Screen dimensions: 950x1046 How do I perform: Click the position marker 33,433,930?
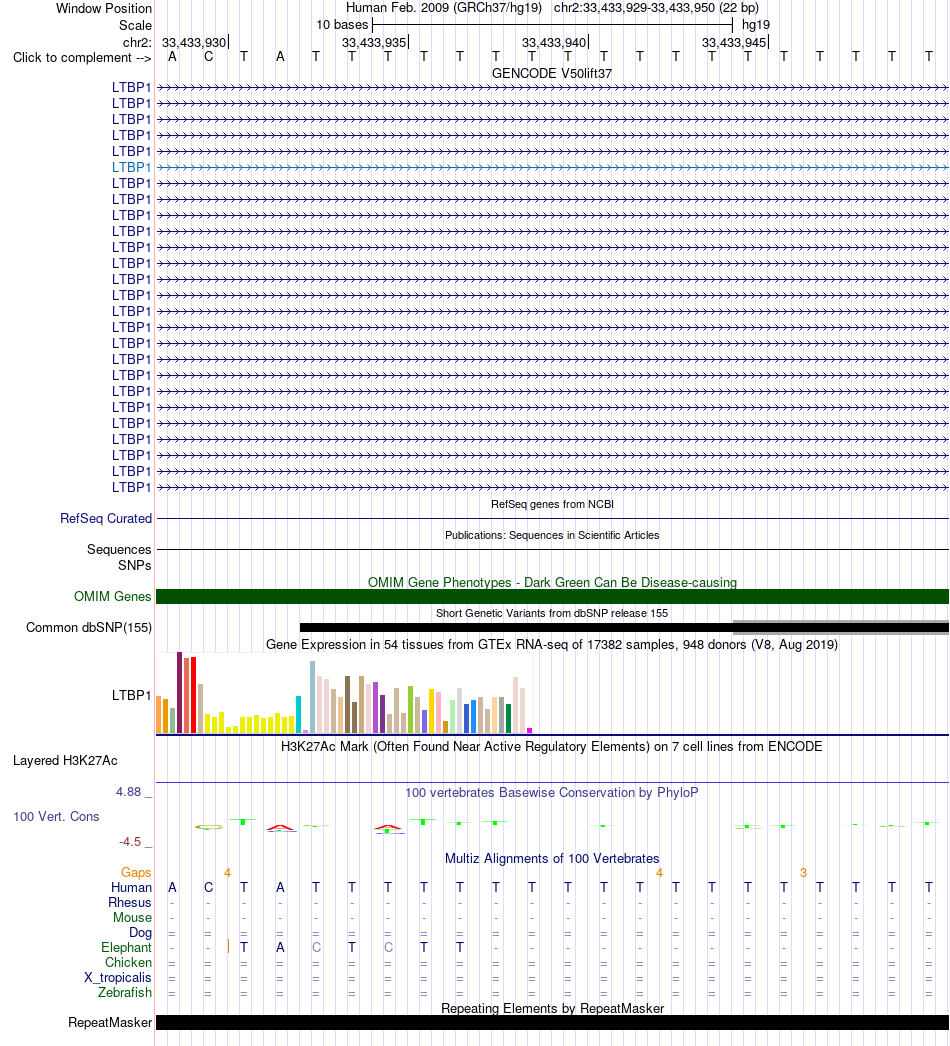point(194,42)
